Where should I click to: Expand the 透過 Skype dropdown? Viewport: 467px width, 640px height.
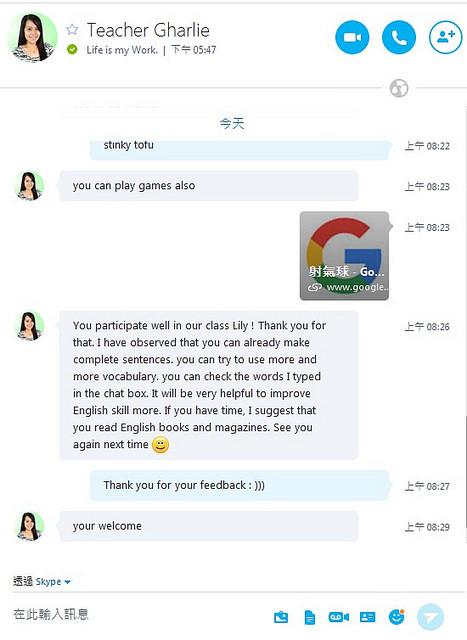[x=42, y=581]
